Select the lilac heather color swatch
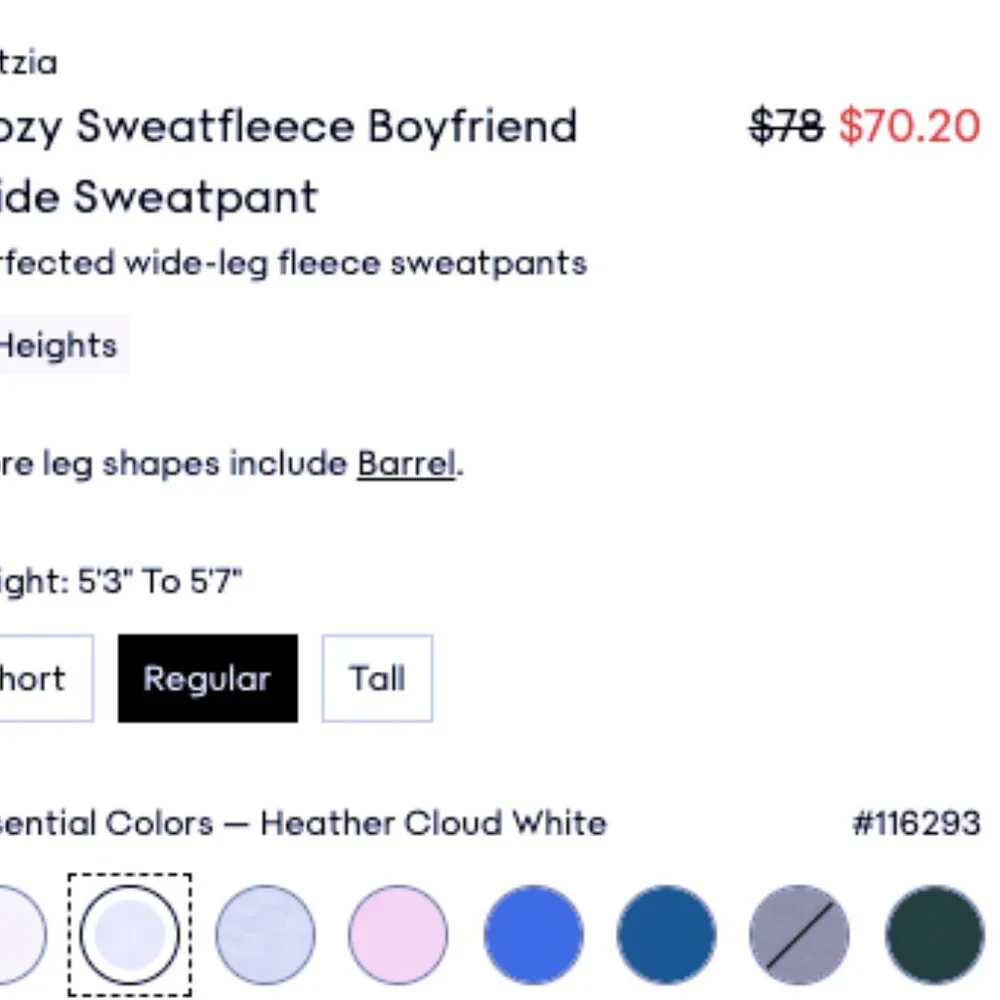This screenshot has height=1000, width=1000. click(x=264, y=933)
